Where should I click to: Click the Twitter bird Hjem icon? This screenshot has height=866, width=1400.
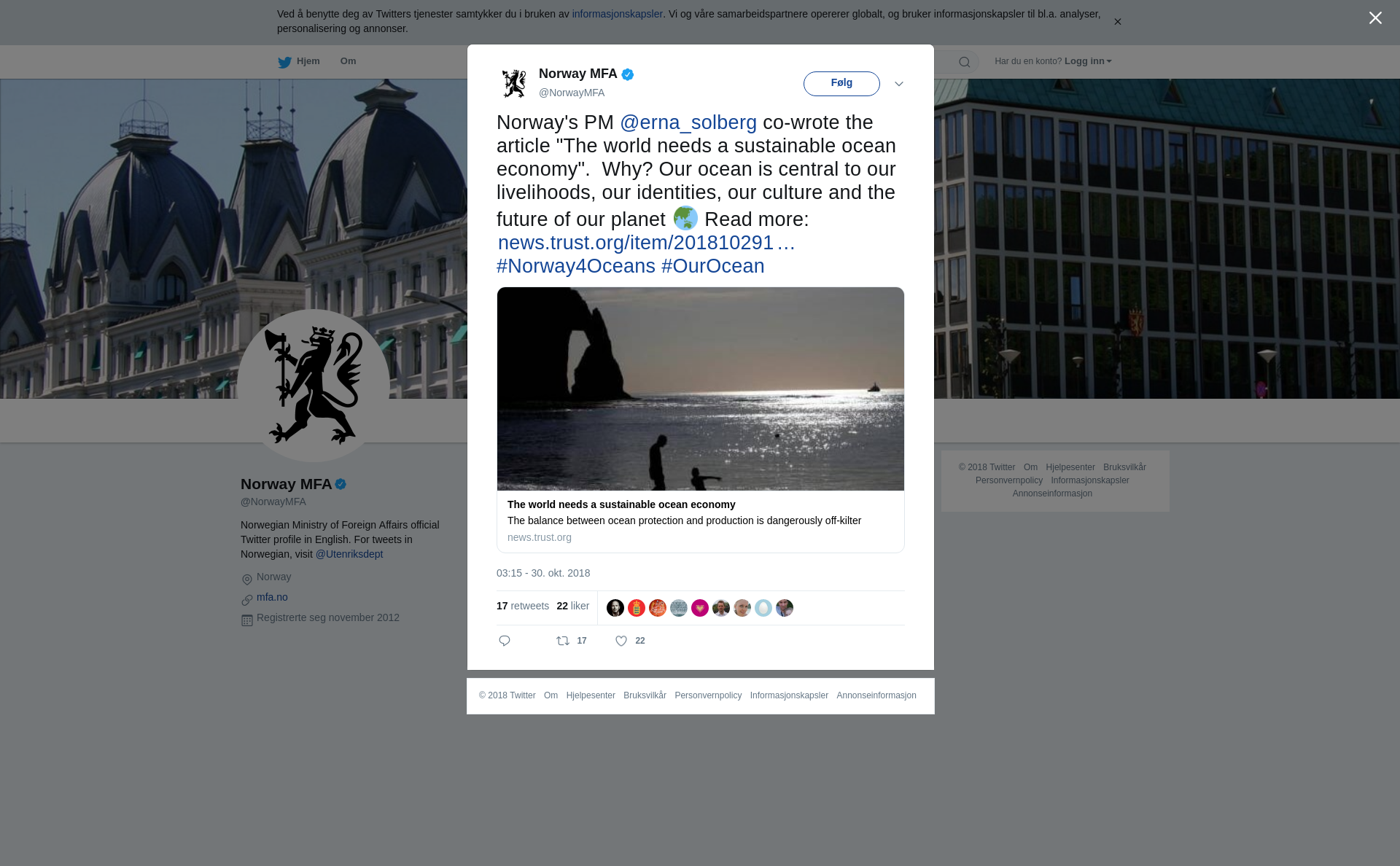[x=284, y=62]
